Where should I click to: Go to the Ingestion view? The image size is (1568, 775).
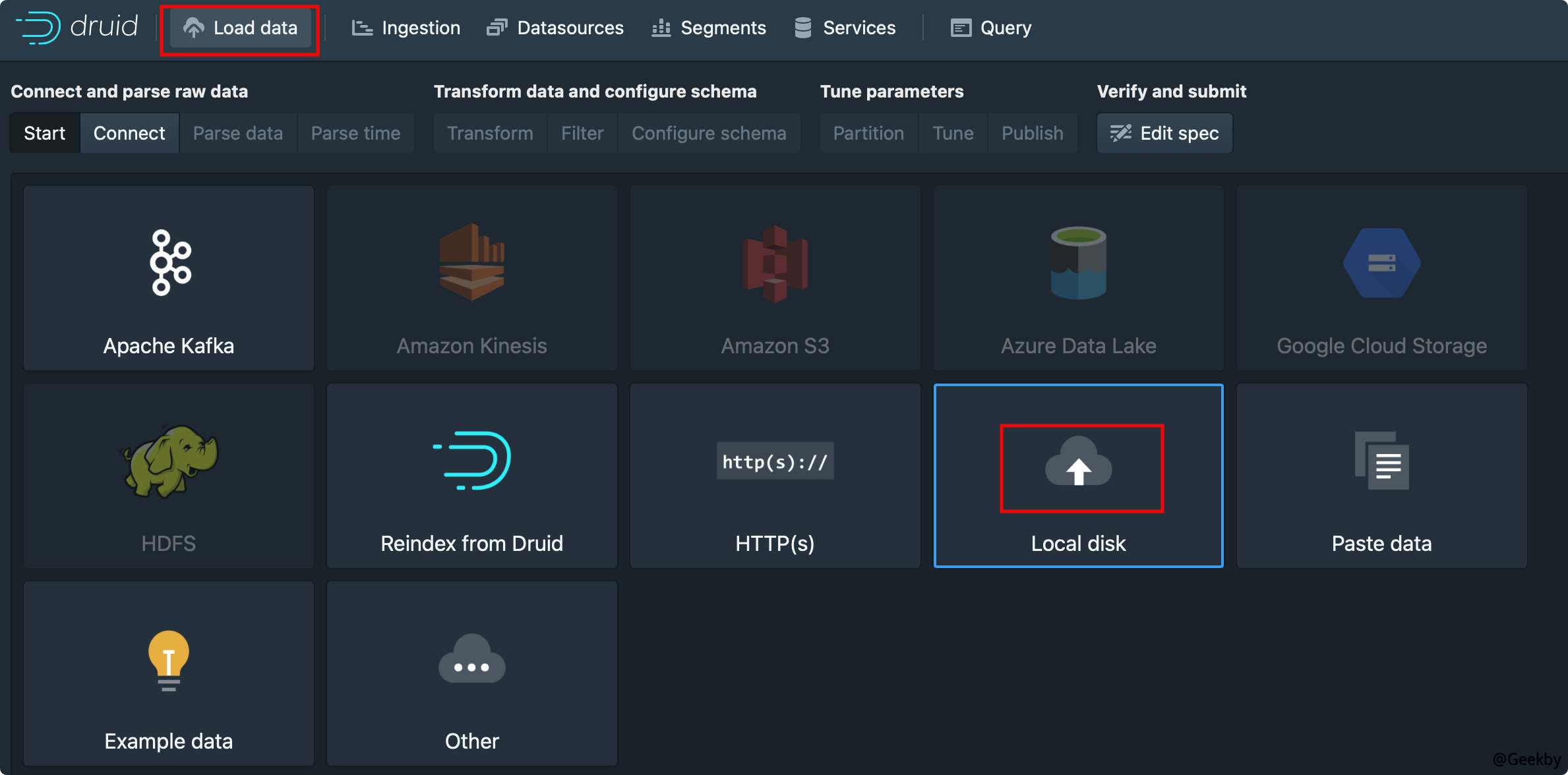point(406,28)
